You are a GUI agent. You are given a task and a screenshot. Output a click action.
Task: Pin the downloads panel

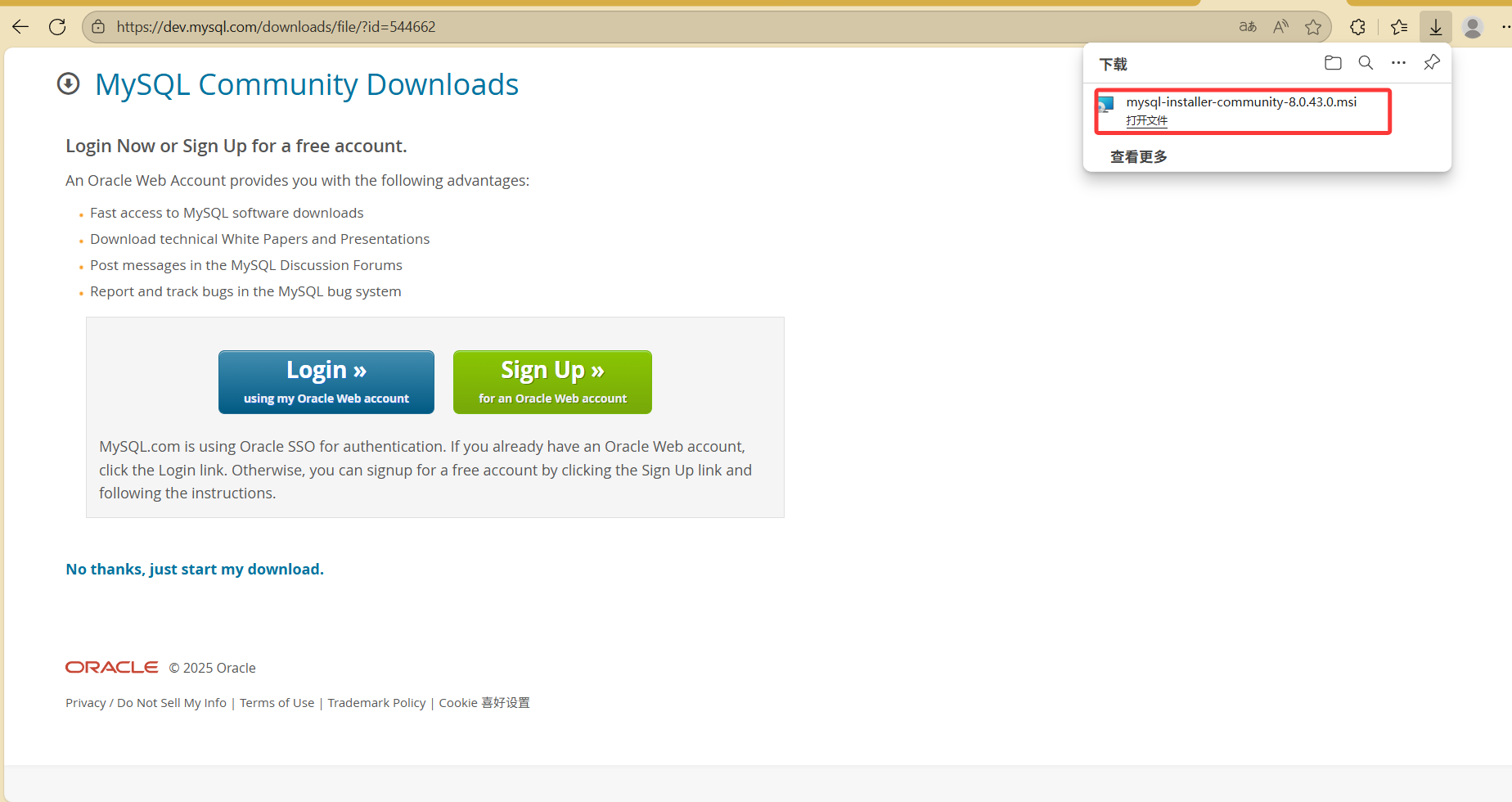tap(1432, 63)
